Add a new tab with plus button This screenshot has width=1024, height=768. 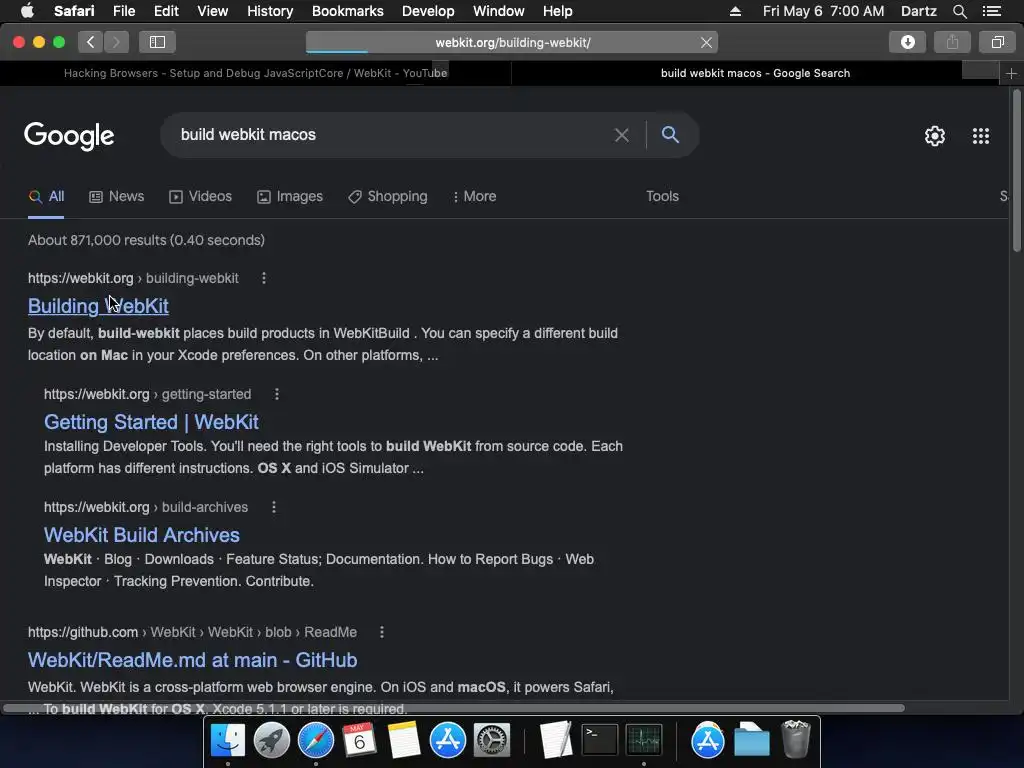tap(1011, 74)
